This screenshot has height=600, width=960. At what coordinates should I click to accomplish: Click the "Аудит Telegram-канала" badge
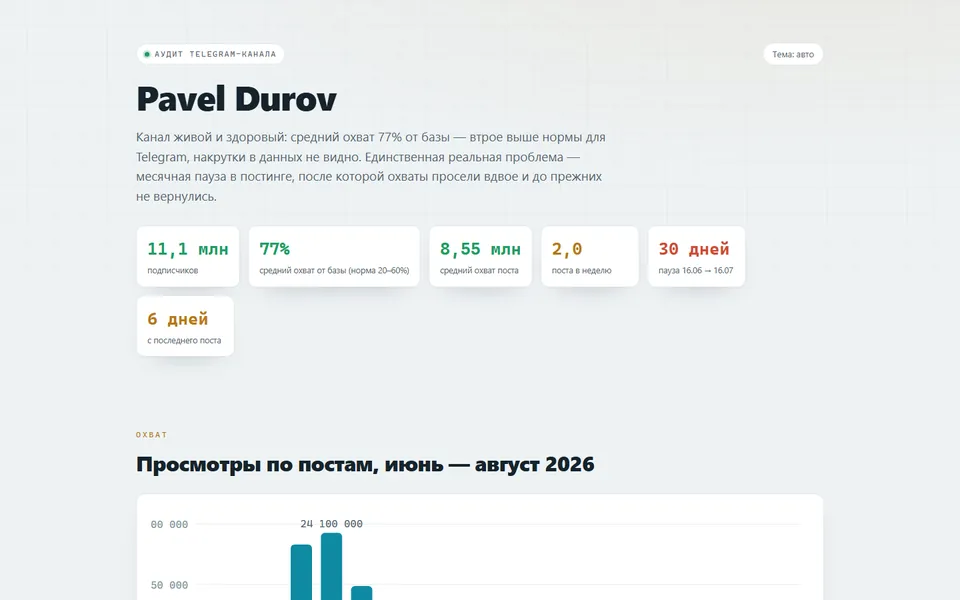[210, 54]
